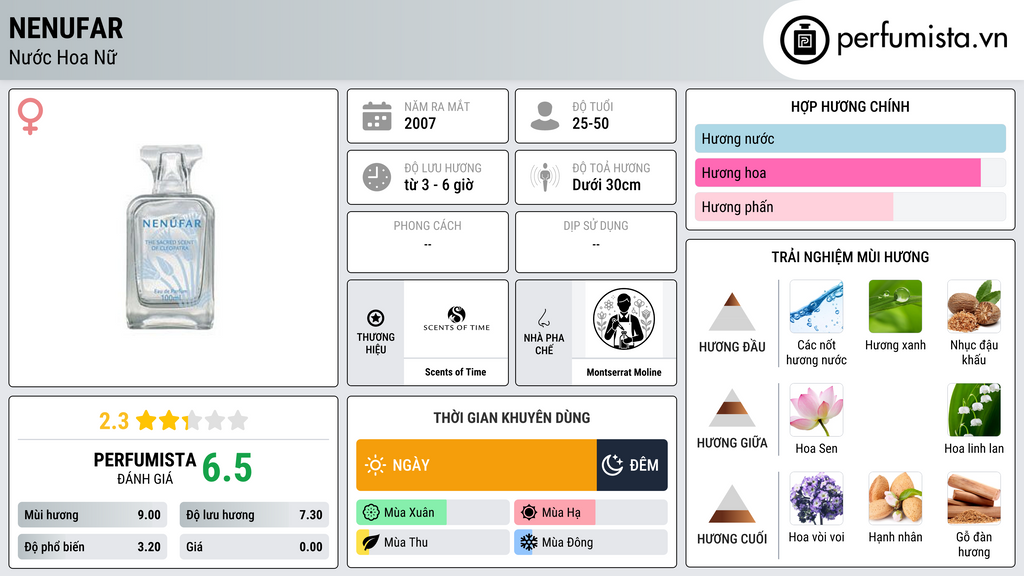This screenshot has height=576, width=1024.
Task: Click the Mùi hương 9.00 score
Action: [93, 515]
